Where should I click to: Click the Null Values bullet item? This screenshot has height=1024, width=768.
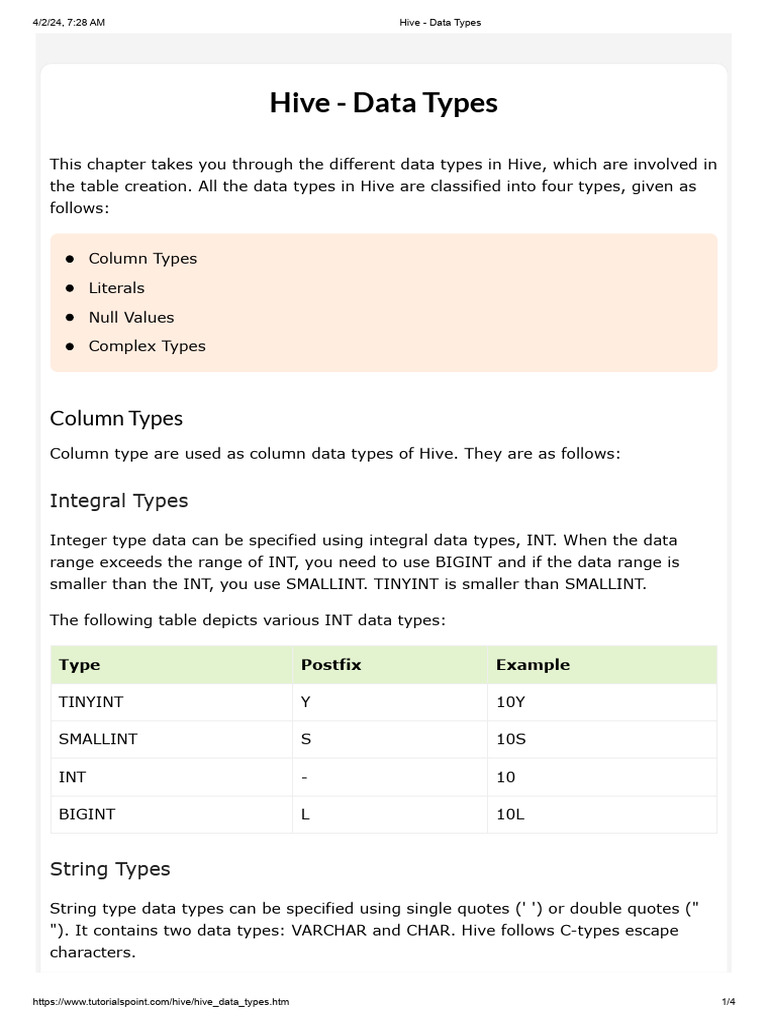pos(131,317)
